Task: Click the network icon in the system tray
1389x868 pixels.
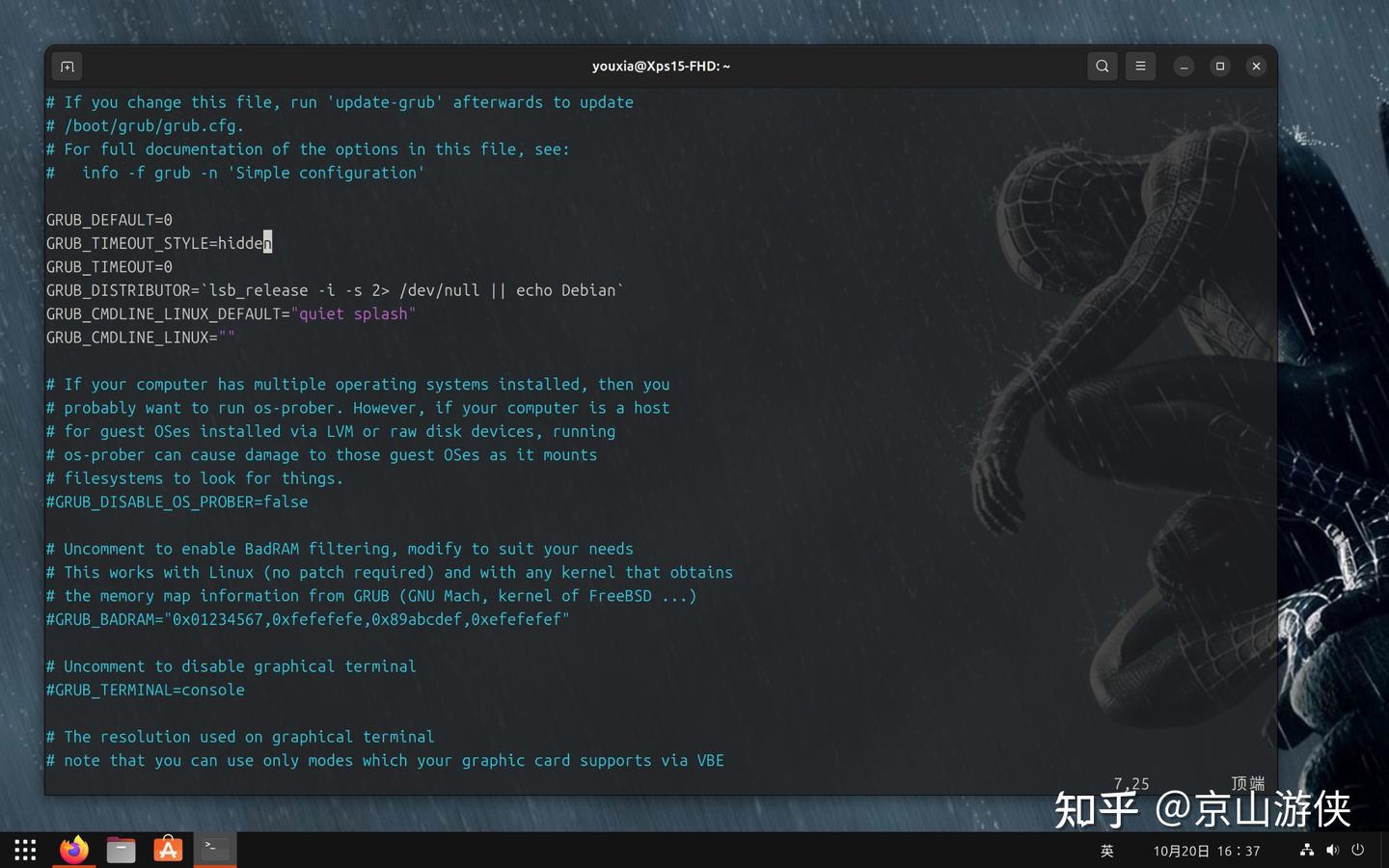Action: [x=1306, y=852]
